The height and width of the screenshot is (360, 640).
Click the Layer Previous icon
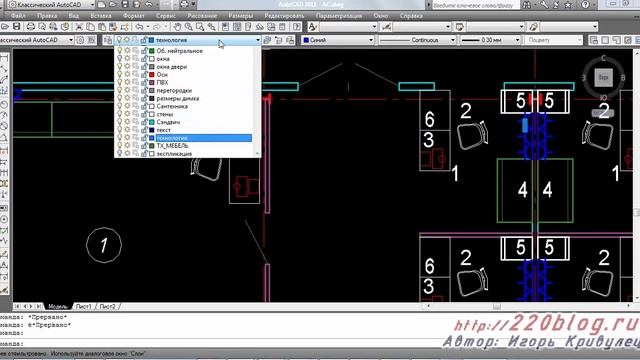(x=279, y=40)
